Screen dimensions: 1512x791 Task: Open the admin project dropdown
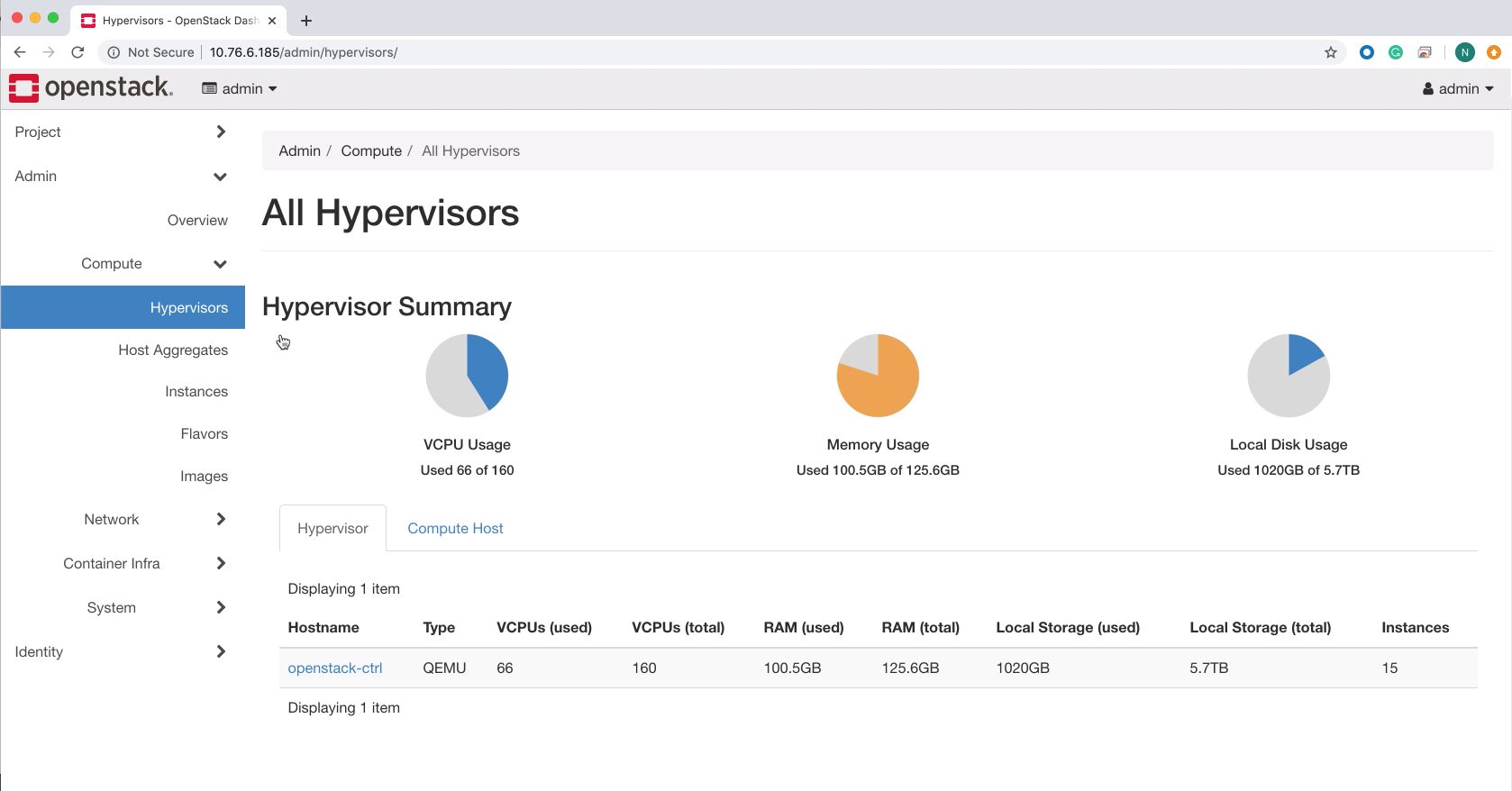point(240,88)
